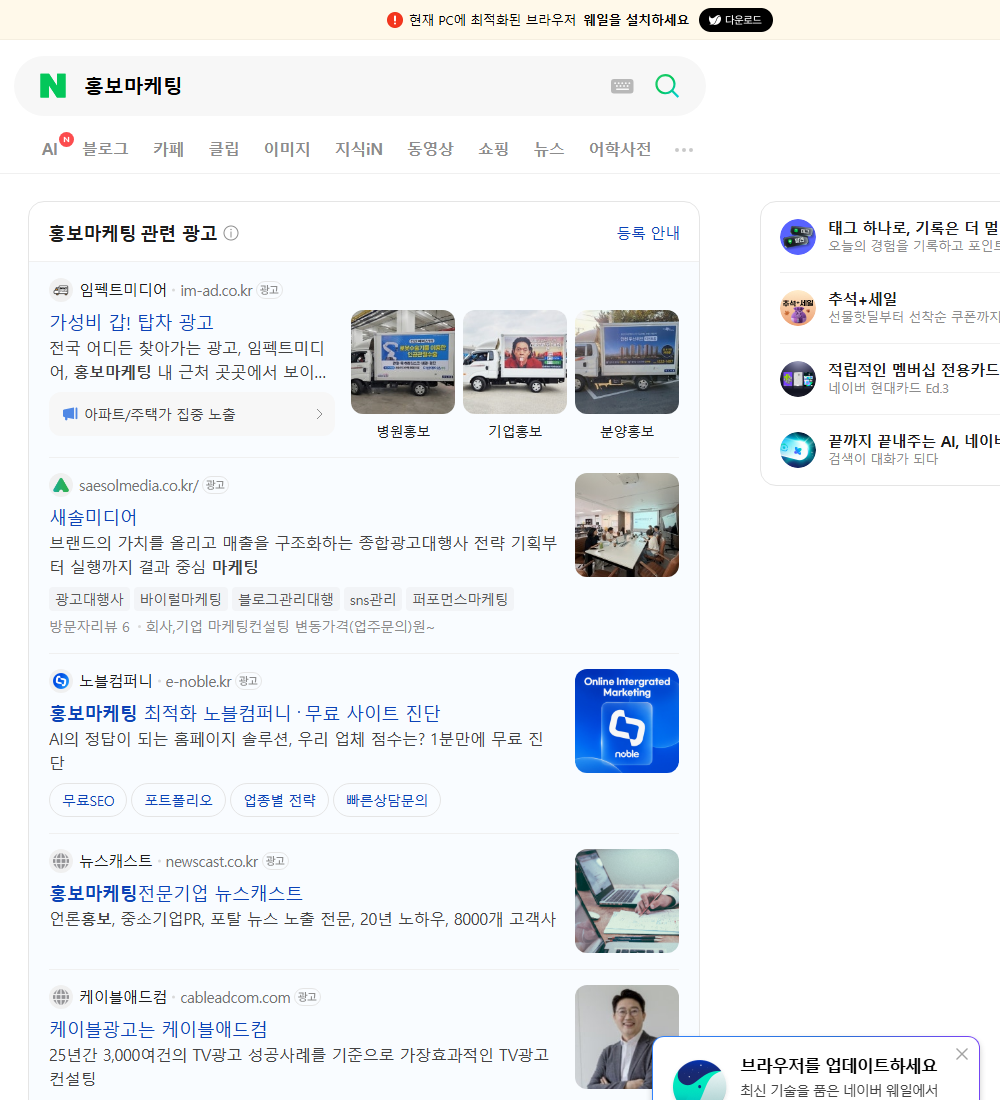Open the 가성비 갑! 탑차 광고 link
This screenshot has width=1000, height=1100.
pyautogui.click(x=131, y=322)
